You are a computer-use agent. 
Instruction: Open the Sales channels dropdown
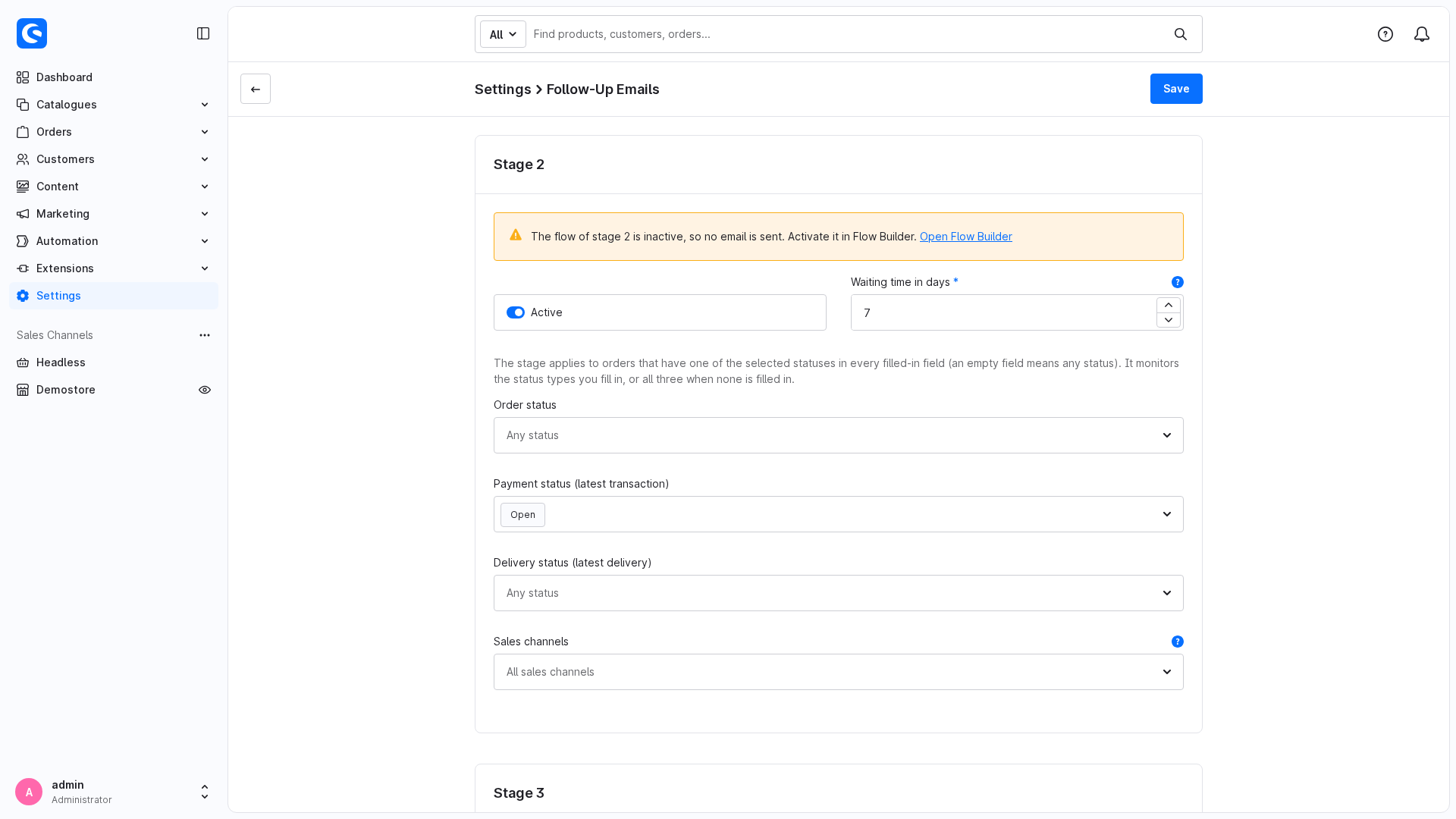tap(838, 672)
